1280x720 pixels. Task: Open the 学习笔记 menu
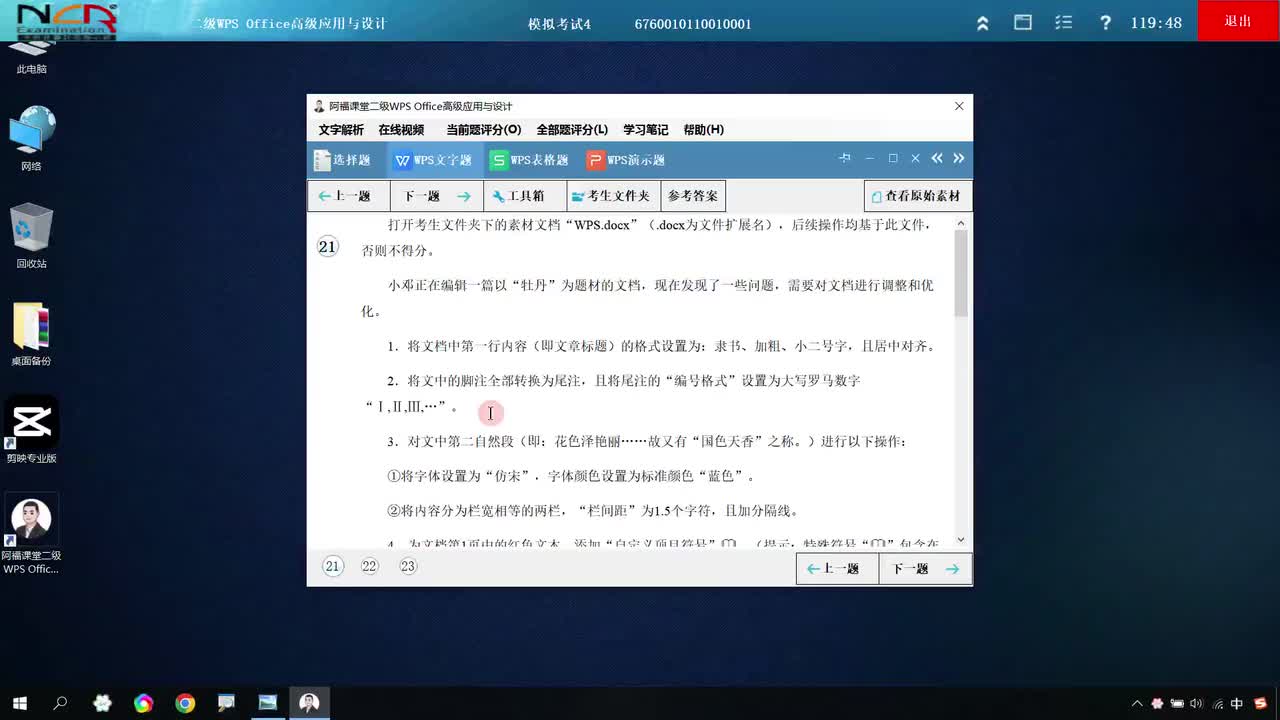pyautogui.click(x=645, y=130)
